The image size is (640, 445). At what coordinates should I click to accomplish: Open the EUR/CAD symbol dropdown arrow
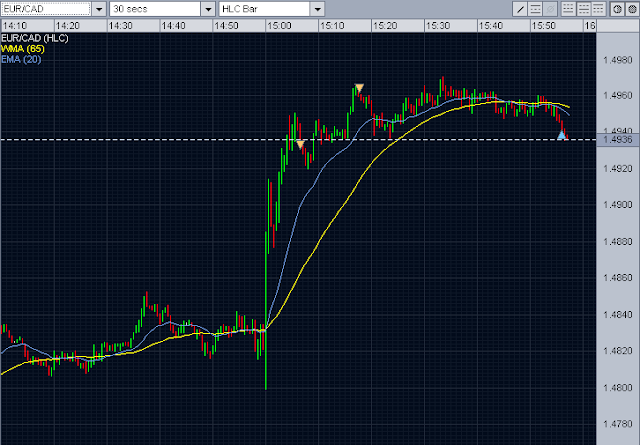(99, 9)
